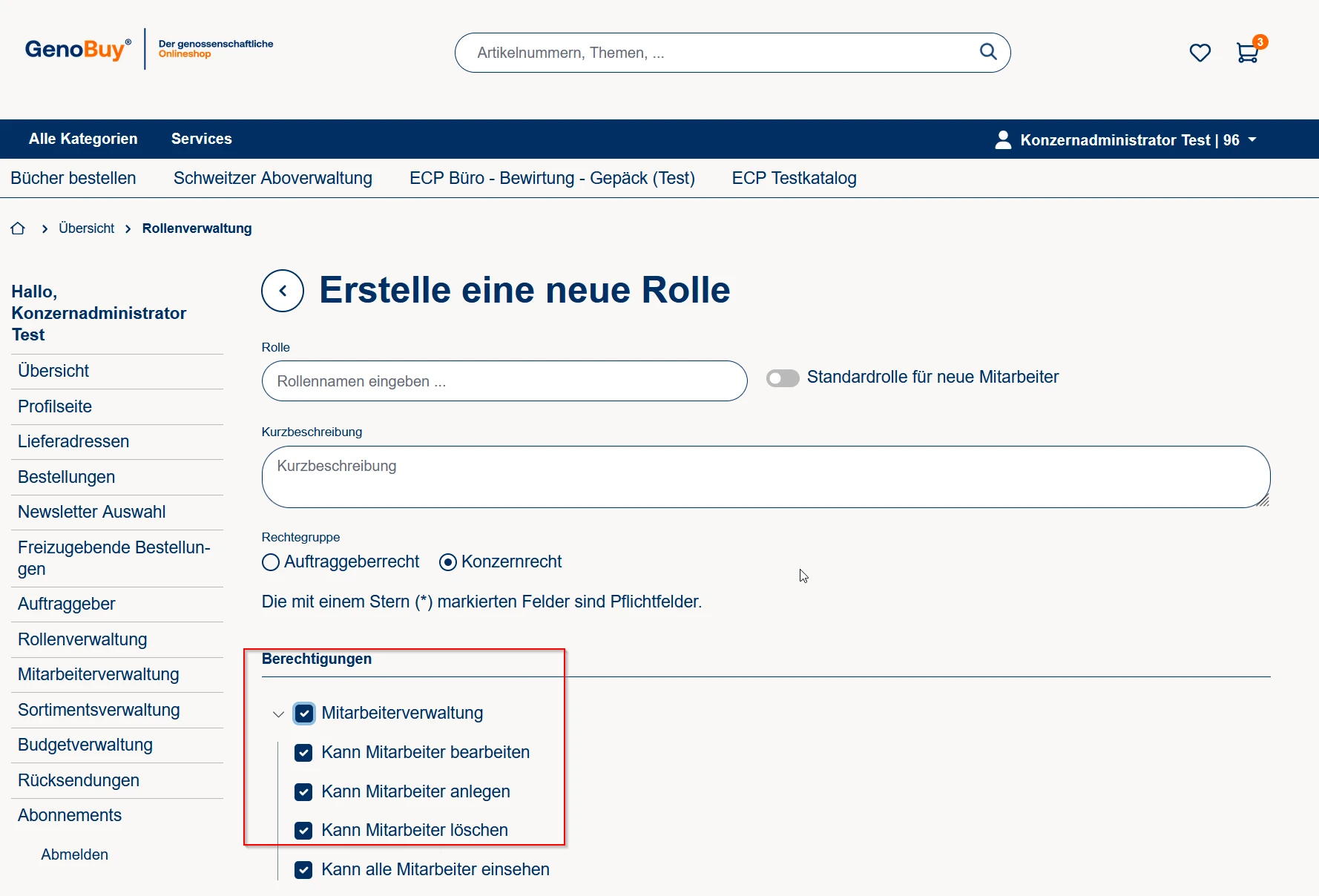1319x896 pixels.
Task: Collapse the Mitarbeiterverwaltung permissions group
Action: (278, 714)
